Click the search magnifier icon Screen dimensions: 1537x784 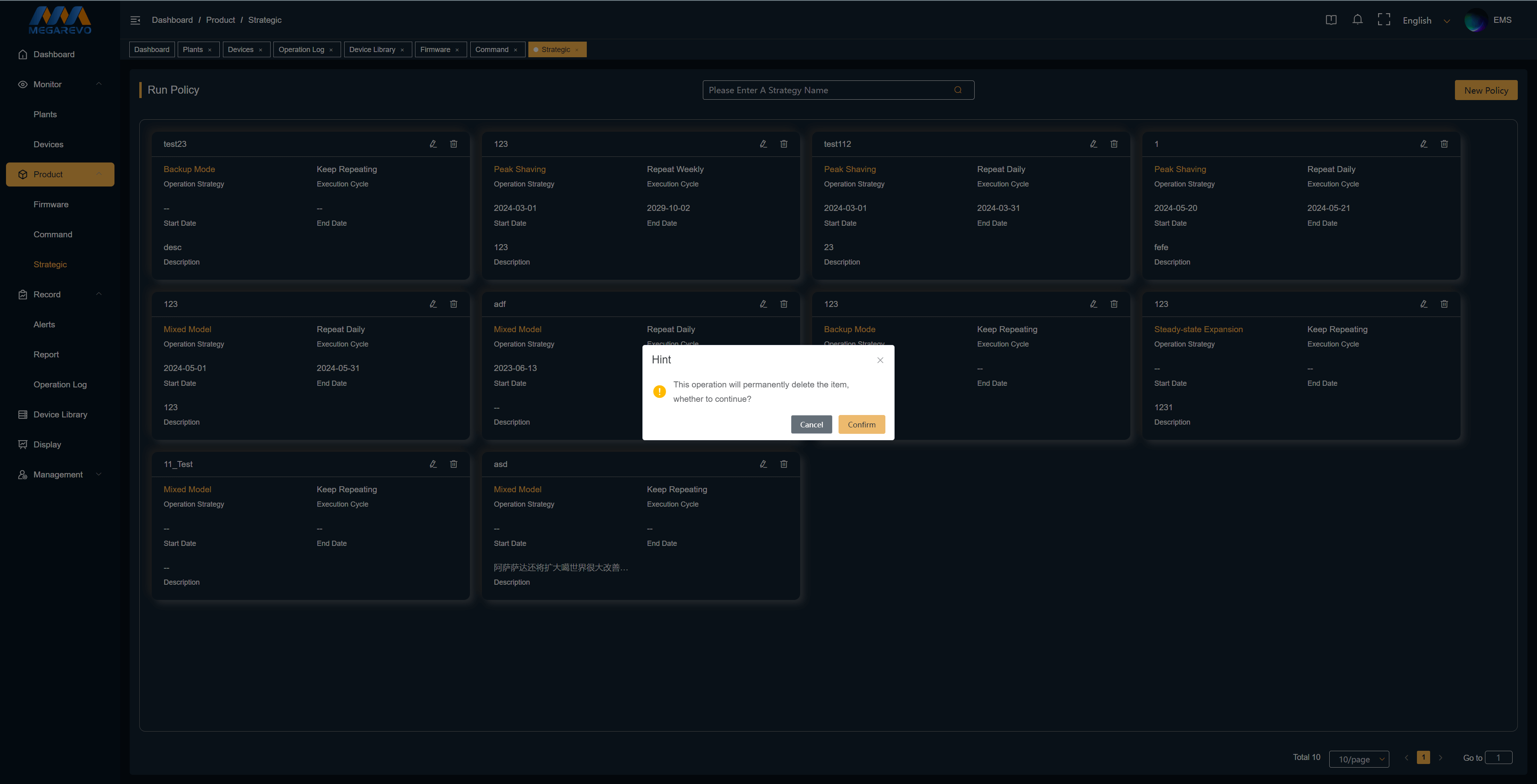pos(958,90)
